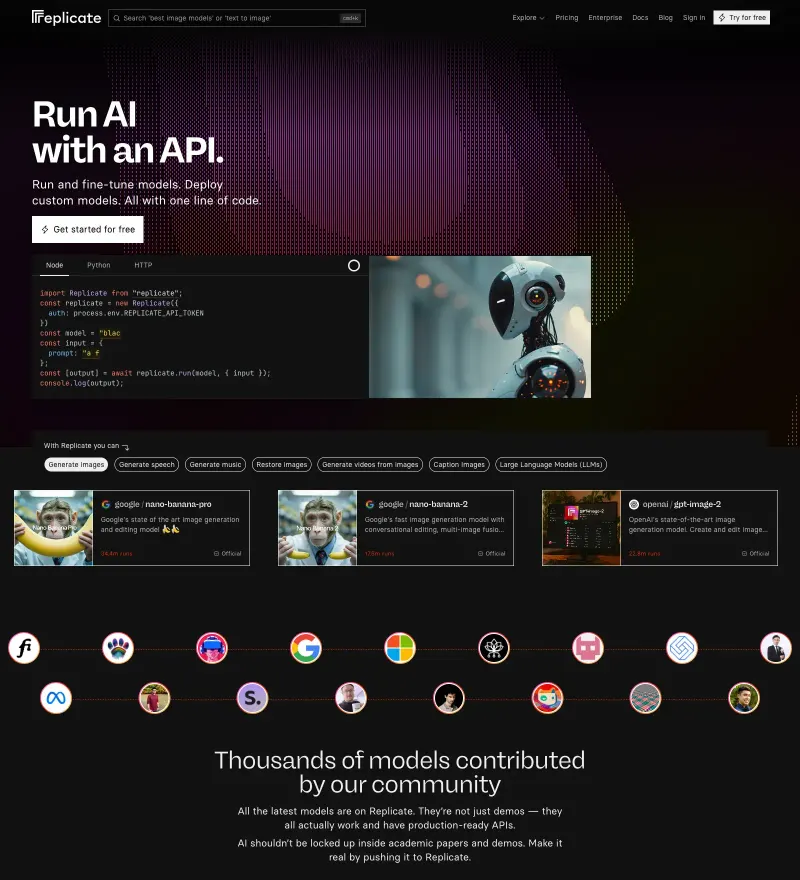
Task: Select the Node code tab
Action: coord(54,265)
